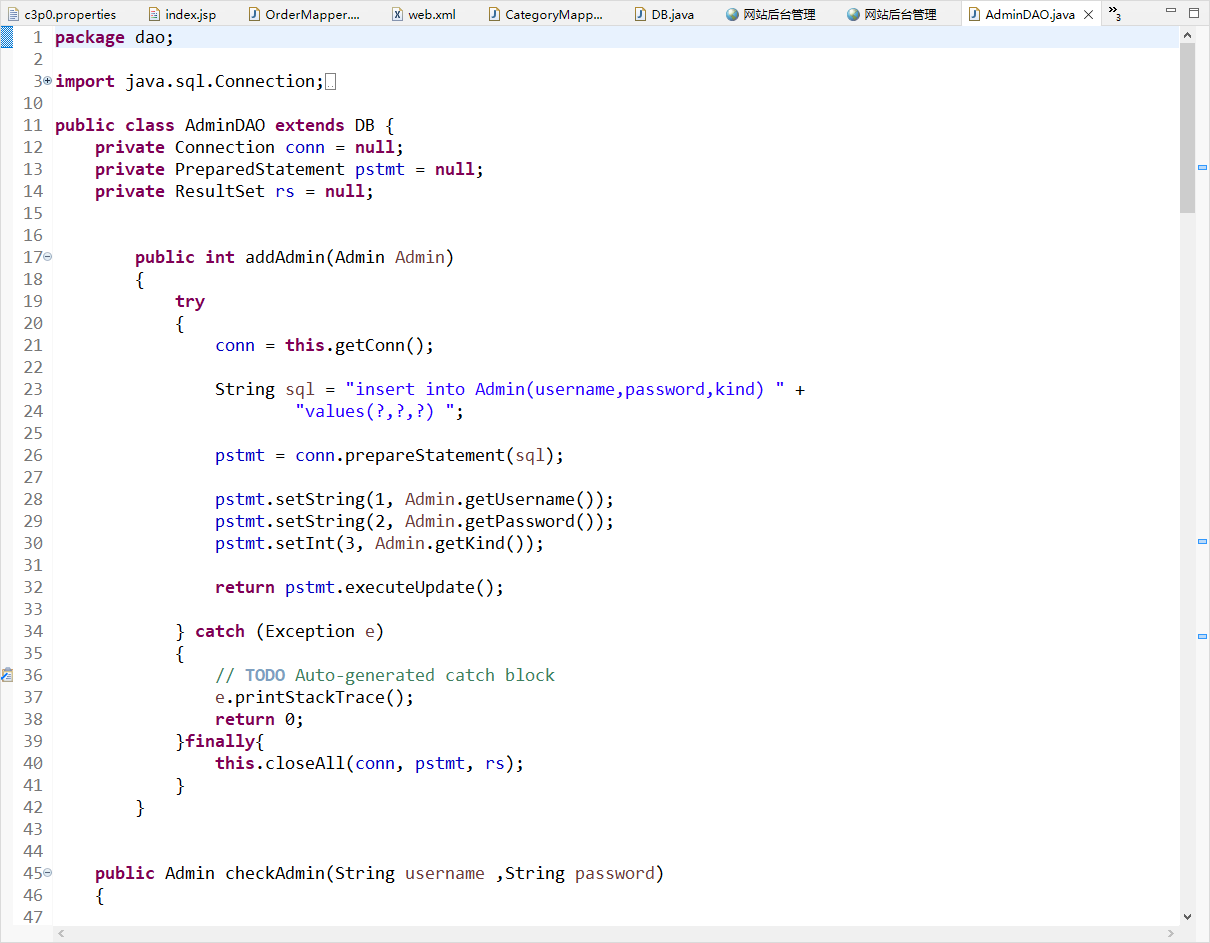The image size is (1210, 943).
Task: Click 'closeAll' on line 40
Action: (305, 763)
